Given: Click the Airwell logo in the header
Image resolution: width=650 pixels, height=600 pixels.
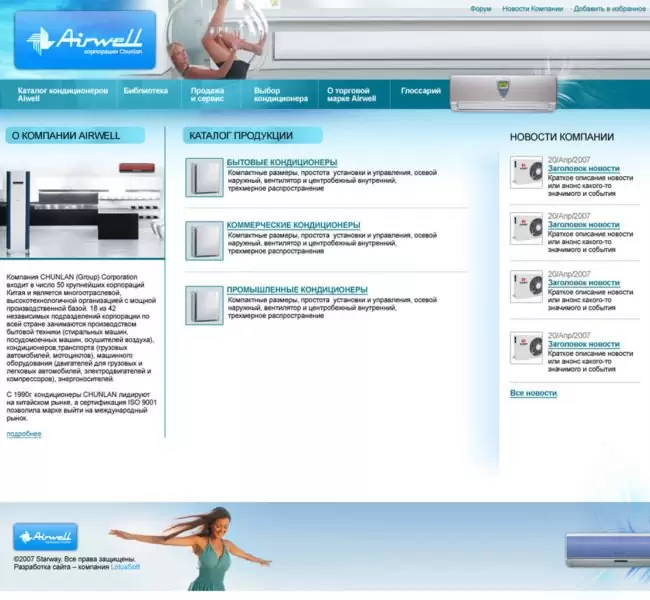Looking at the screenshot, I should [85, 40].
